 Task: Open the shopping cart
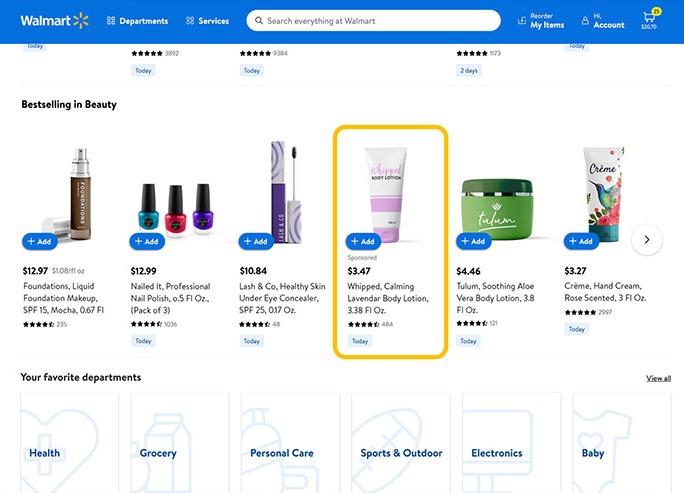tap(649, 20)
